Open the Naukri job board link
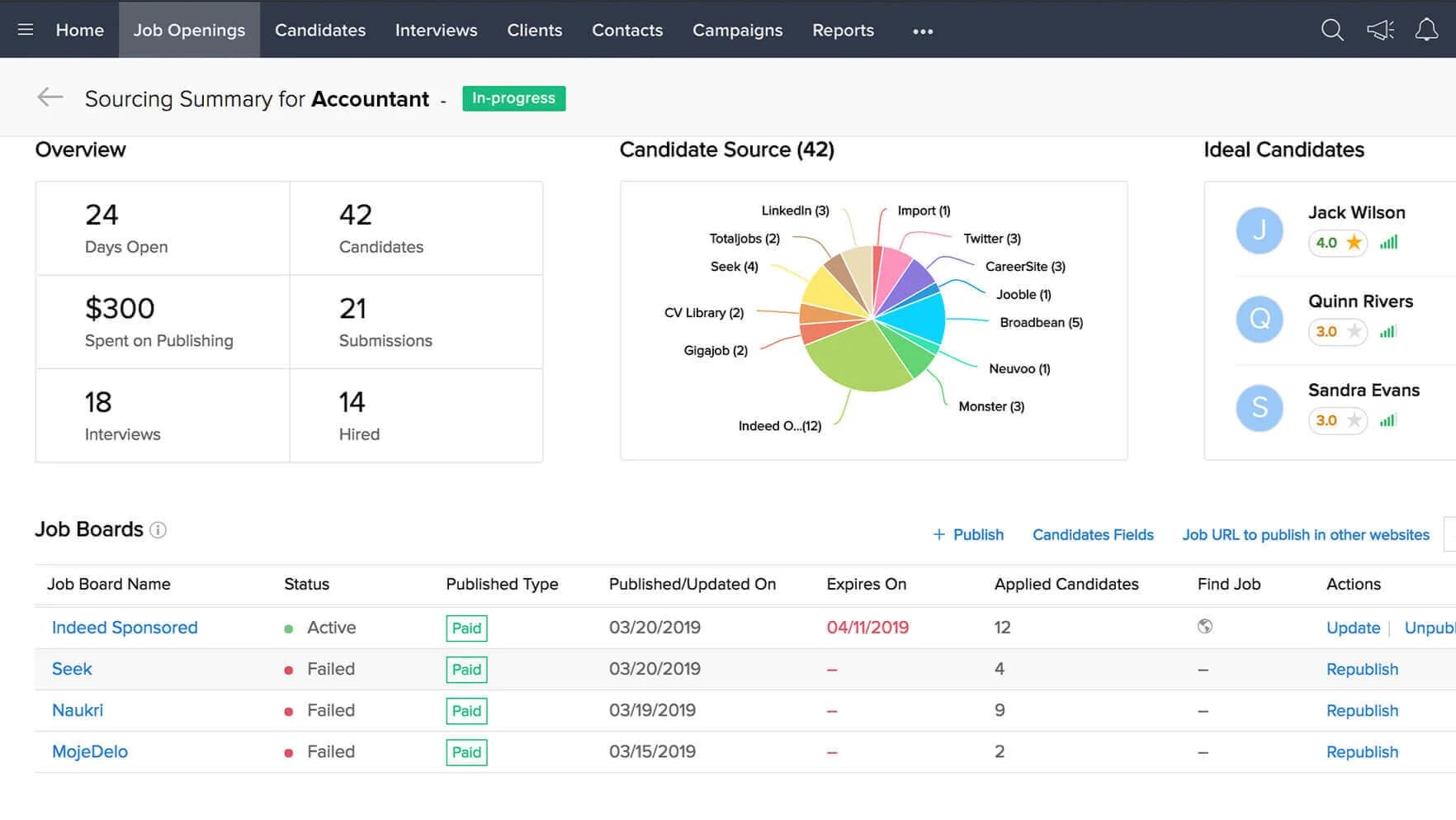The width and height of the screenshot is (1456, 820). (78, 710)
